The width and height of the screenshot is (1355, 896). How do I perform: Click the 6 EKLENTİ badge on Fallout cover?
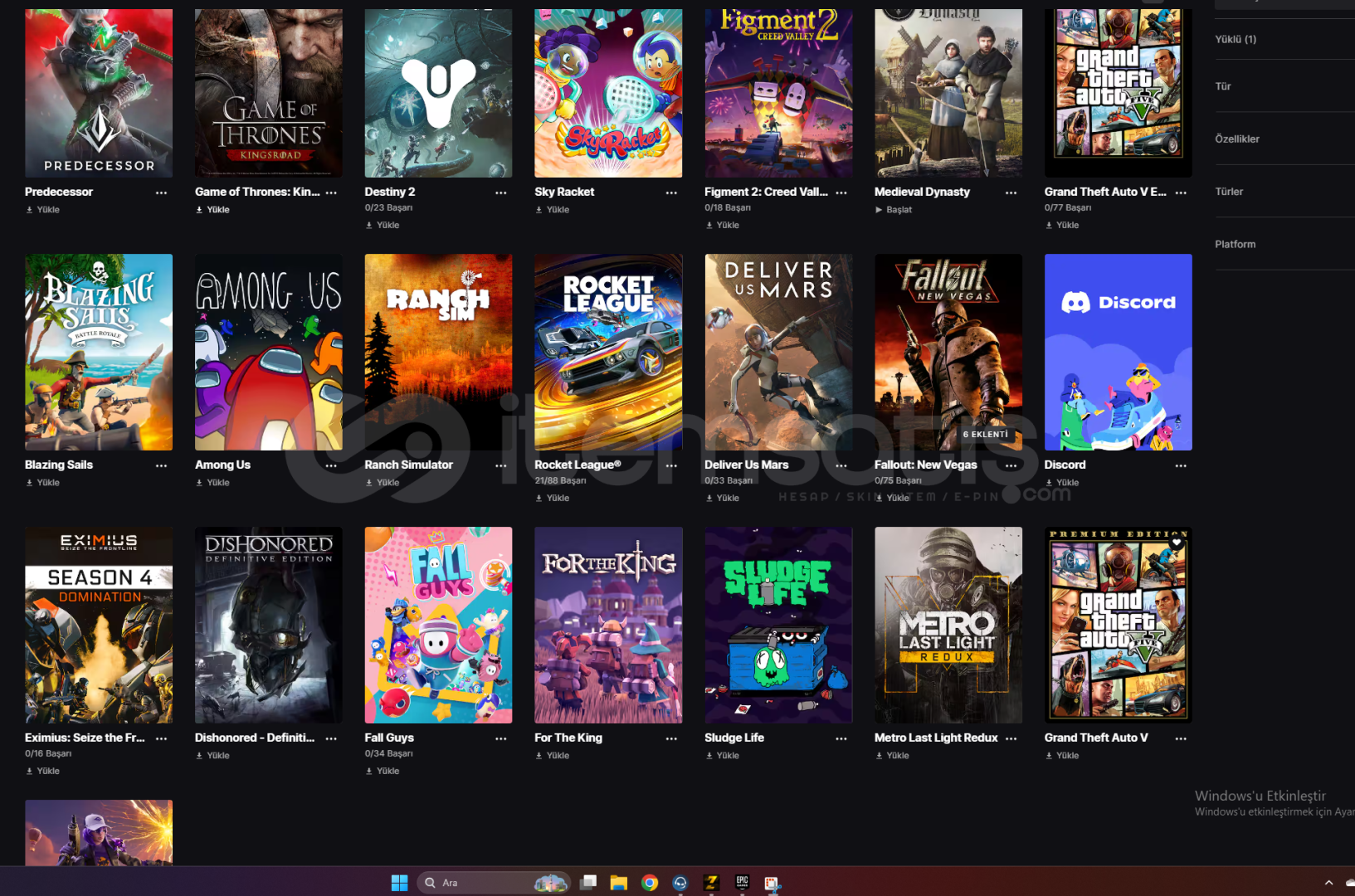[985, 435]
